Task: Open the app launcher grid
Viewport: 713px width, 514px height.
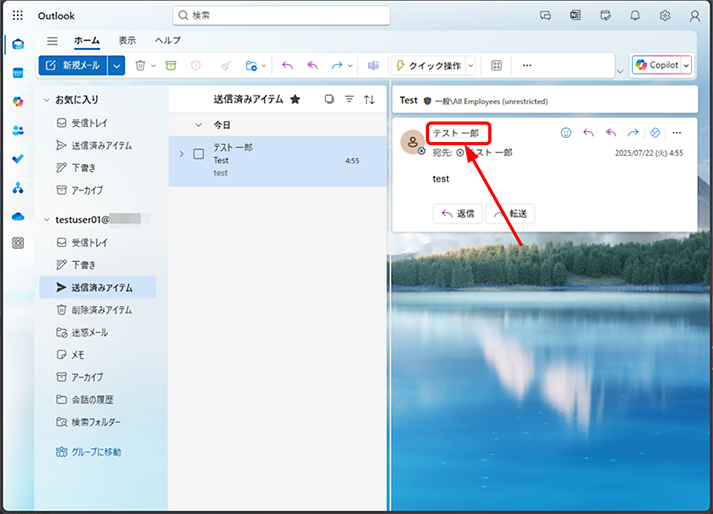Action: 17,16
